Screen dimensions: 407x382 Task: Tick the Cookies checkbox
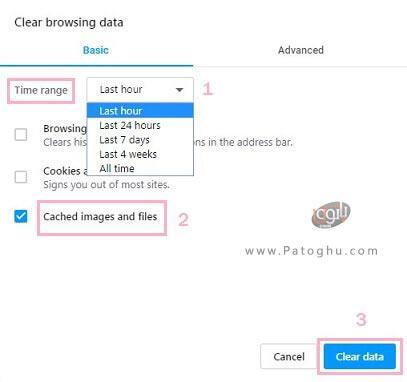tap(21, 177)
